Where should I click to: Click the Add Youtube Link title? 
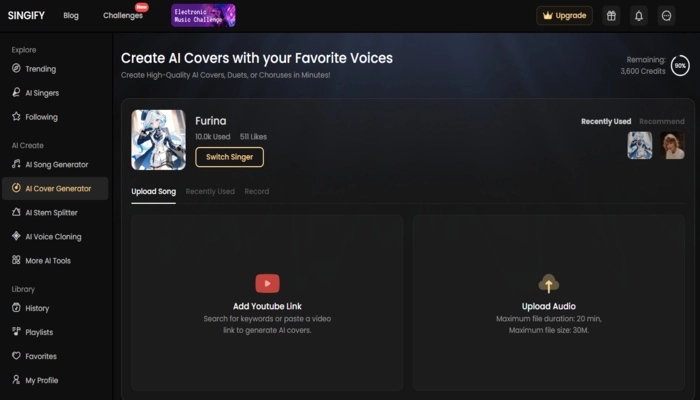tap(267, 306)
